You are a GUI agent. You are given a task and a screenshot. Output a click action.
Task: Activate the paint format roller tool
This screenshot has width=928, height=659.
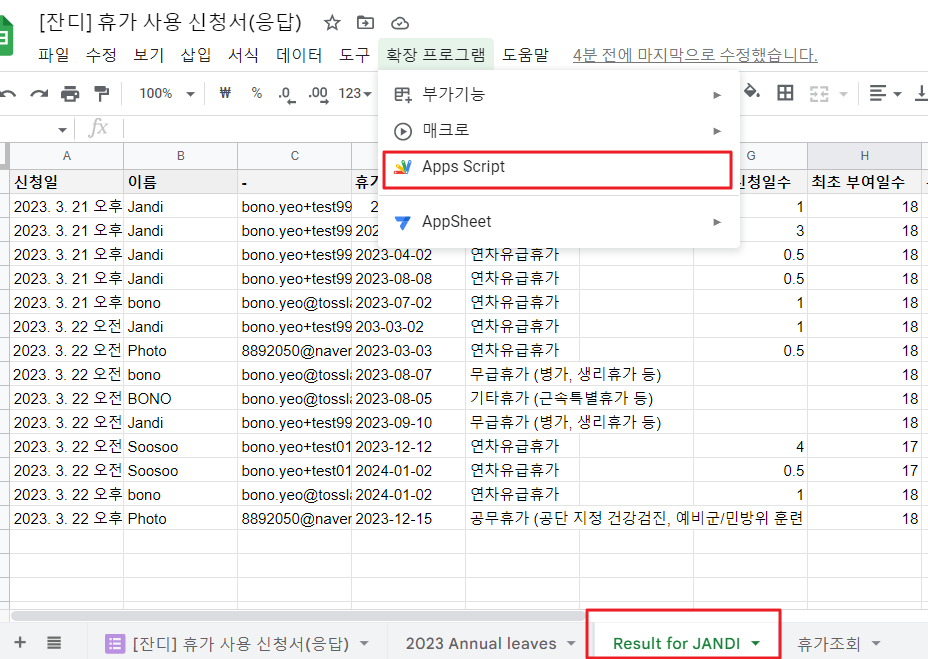click(x=101, y=94)
